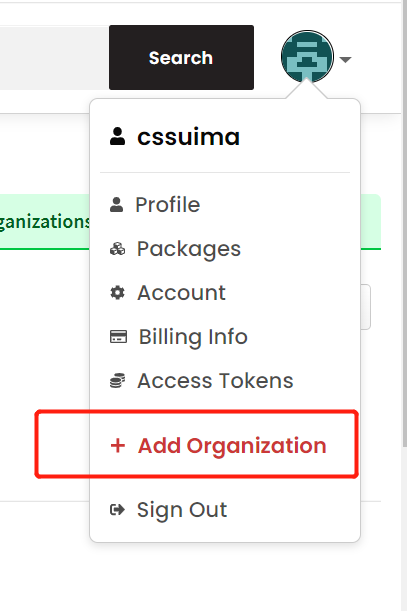
Task: Click the Access Tokens coins icon
Action: coord(117,381)
